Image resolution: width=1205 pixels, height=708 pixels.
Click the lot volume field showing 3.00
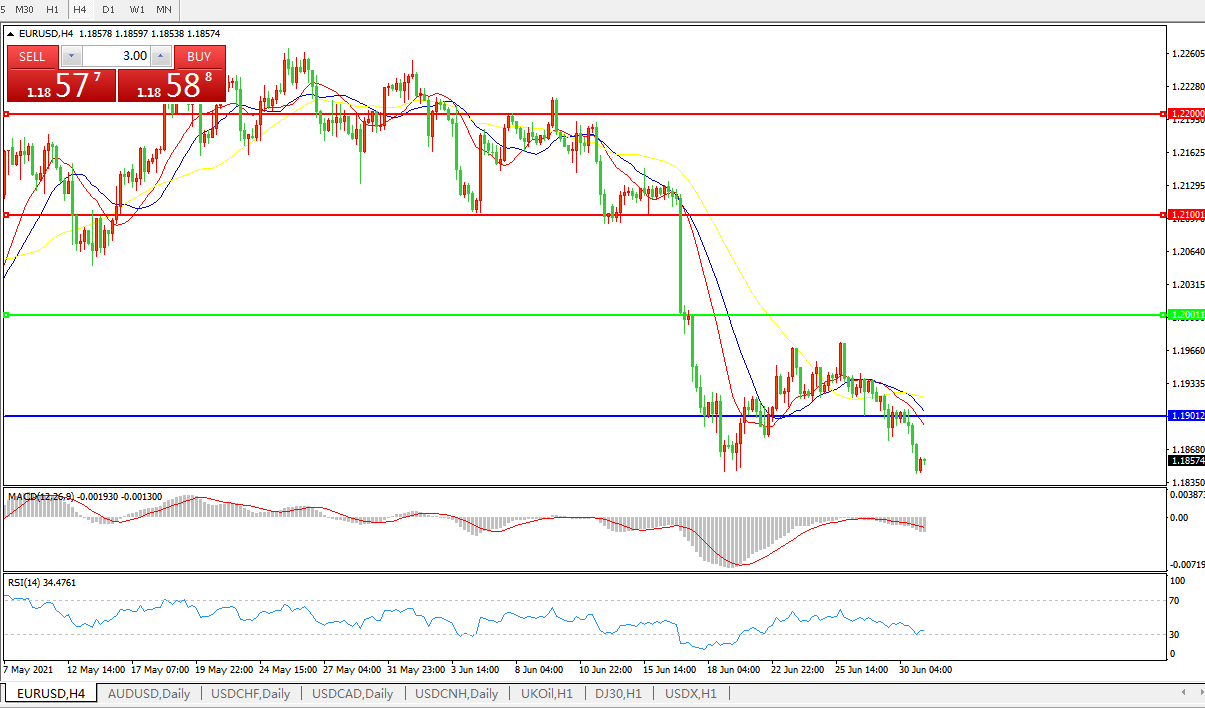pyautogui.click(x=114, y=56)
